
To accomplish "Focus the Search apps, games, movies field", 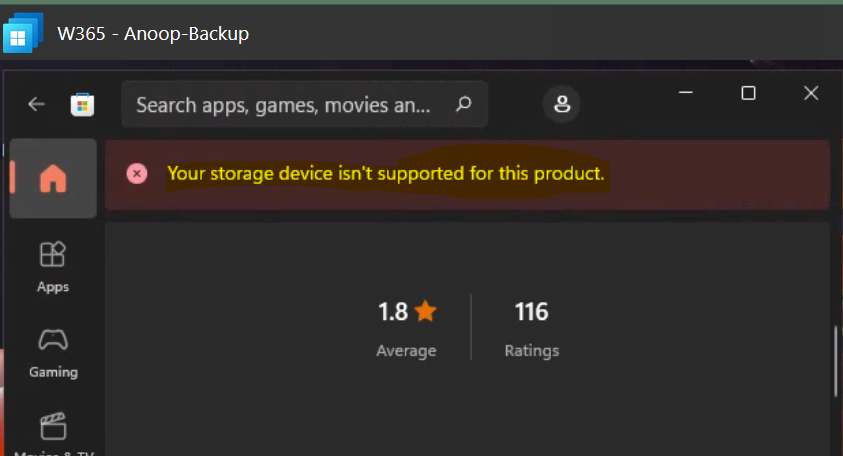I will point(283,104).
